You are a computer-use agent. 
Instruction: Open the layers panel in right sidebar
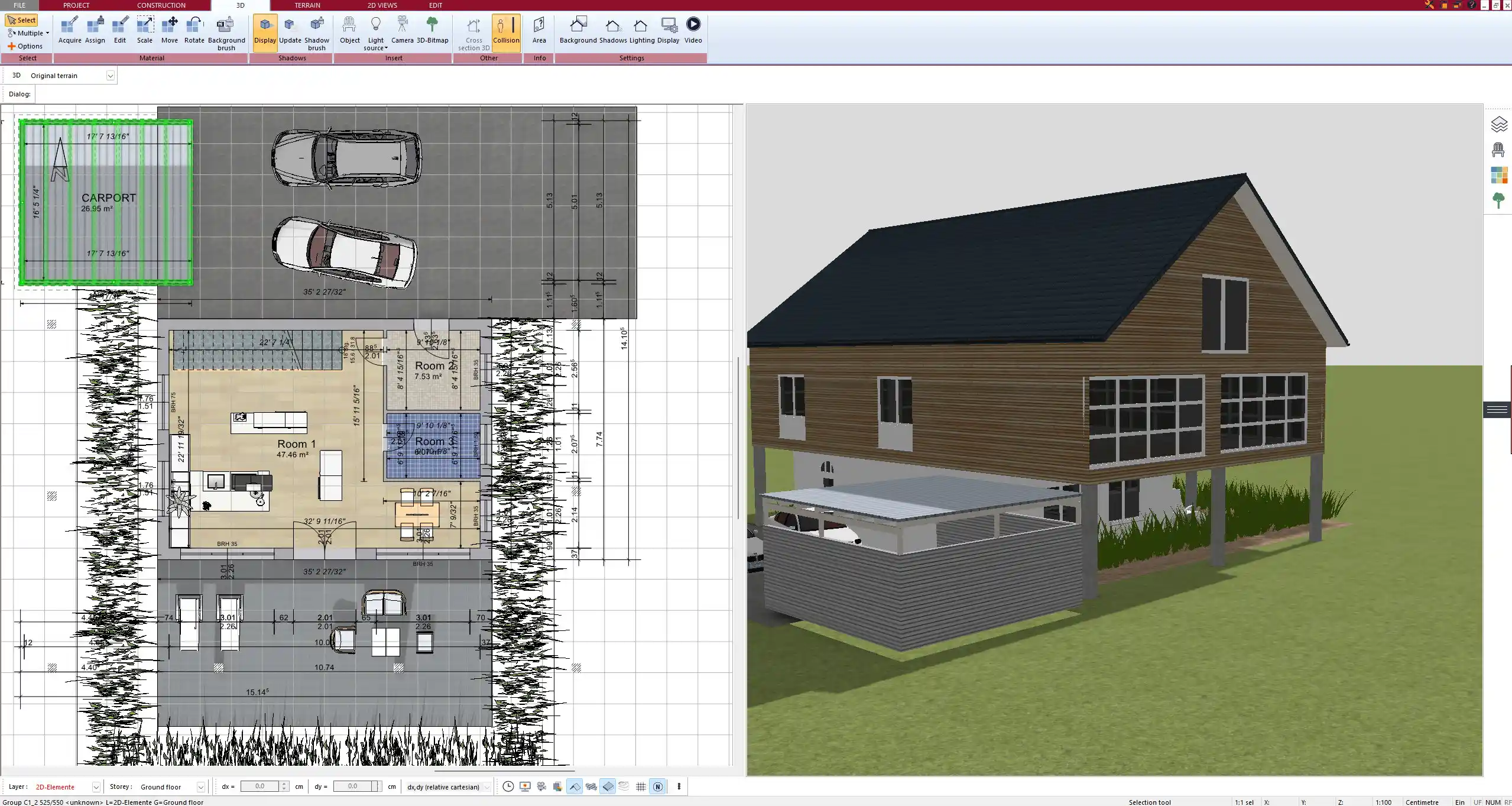[1499, 124]
